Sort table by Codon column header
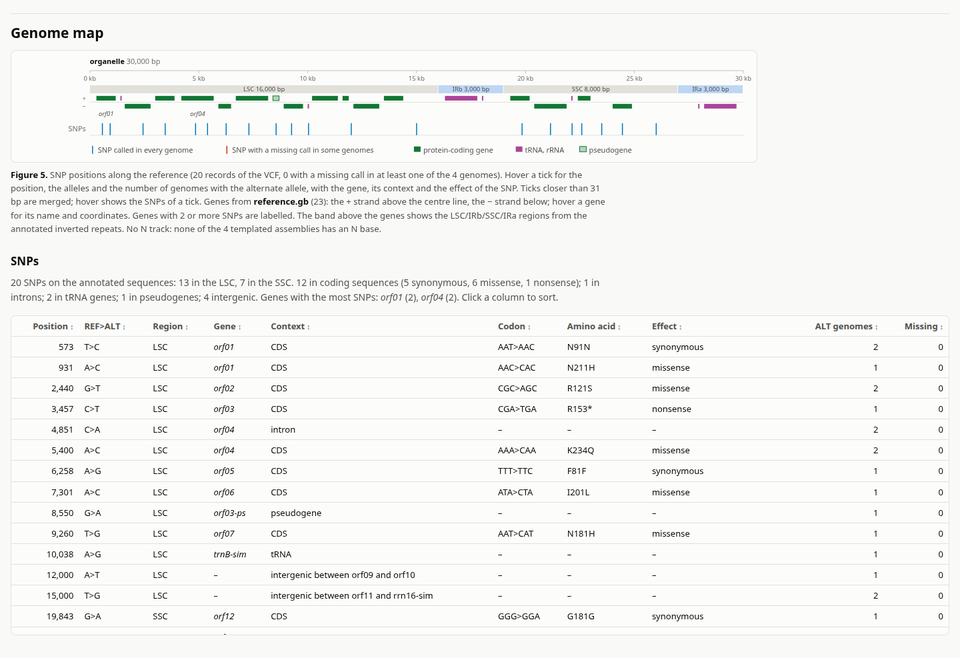Viewport: 960px width, 658px height. click(514, 326)
